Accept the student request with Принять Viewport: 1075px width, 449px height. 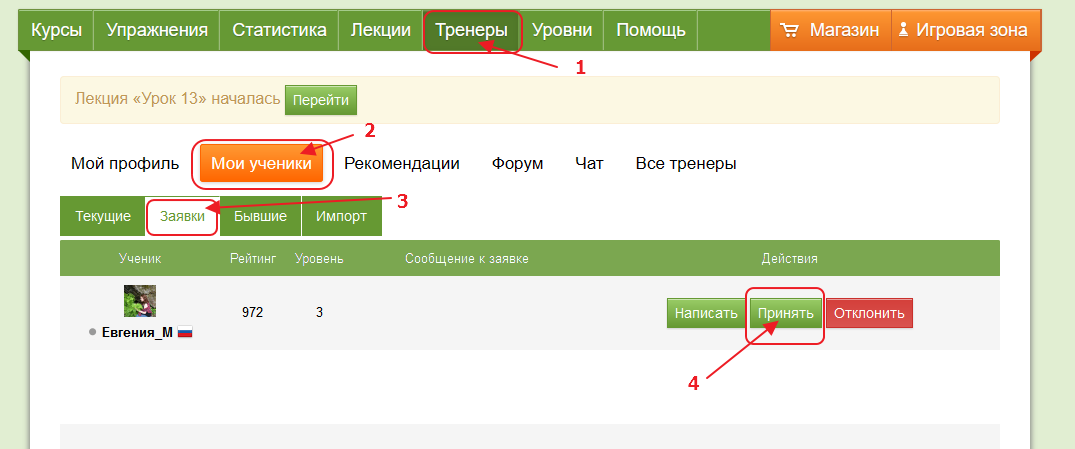pyautogui.click(x=785, y=313)
